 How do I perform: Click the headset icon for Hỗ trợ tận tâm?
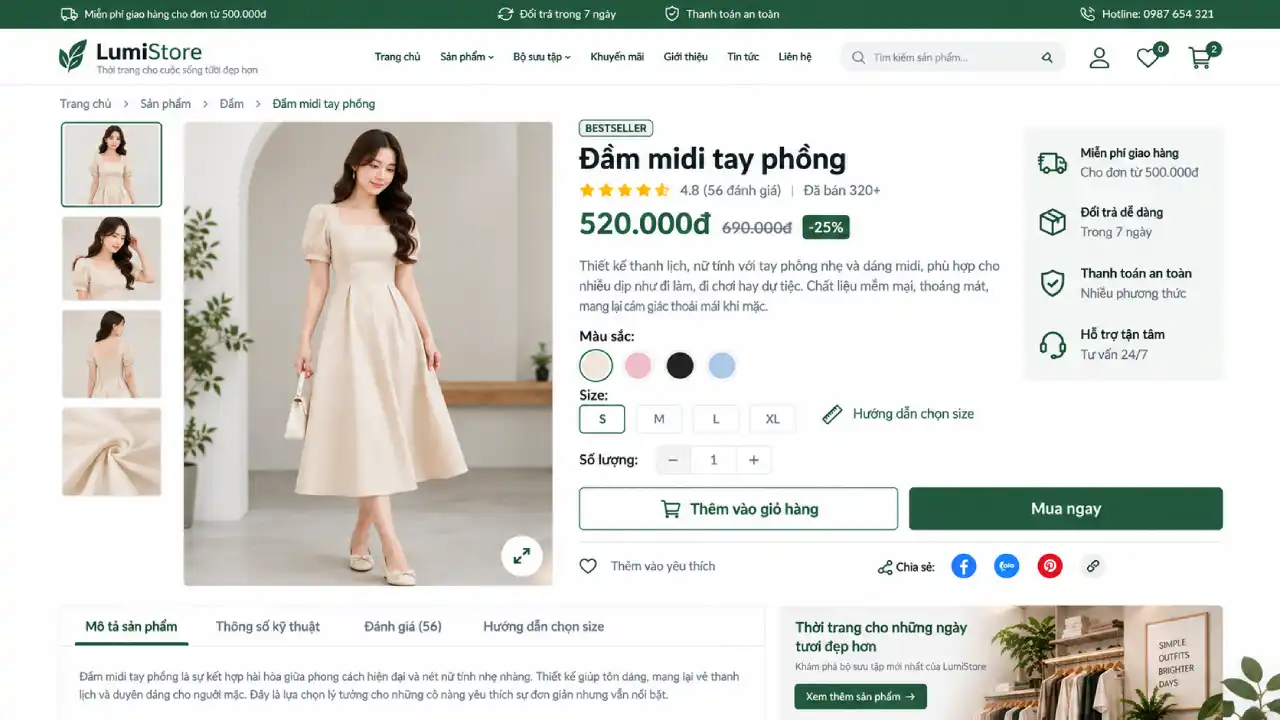(x=1052, y=345)
